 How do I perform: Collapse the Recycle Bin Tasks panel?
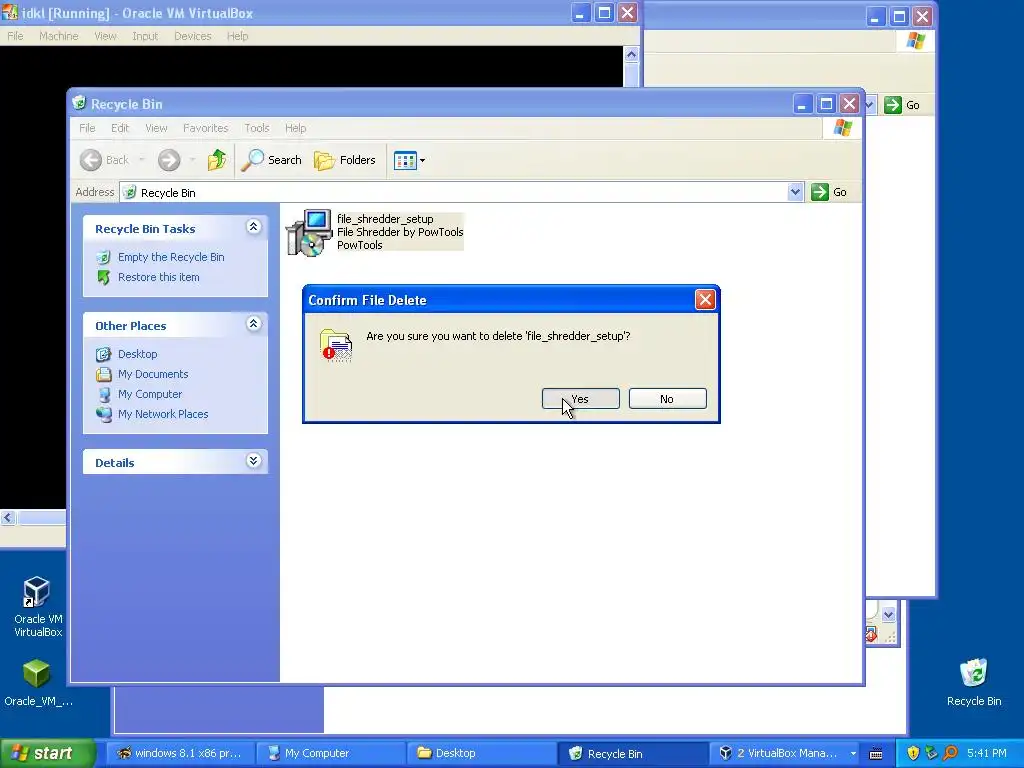click(253, 227)
